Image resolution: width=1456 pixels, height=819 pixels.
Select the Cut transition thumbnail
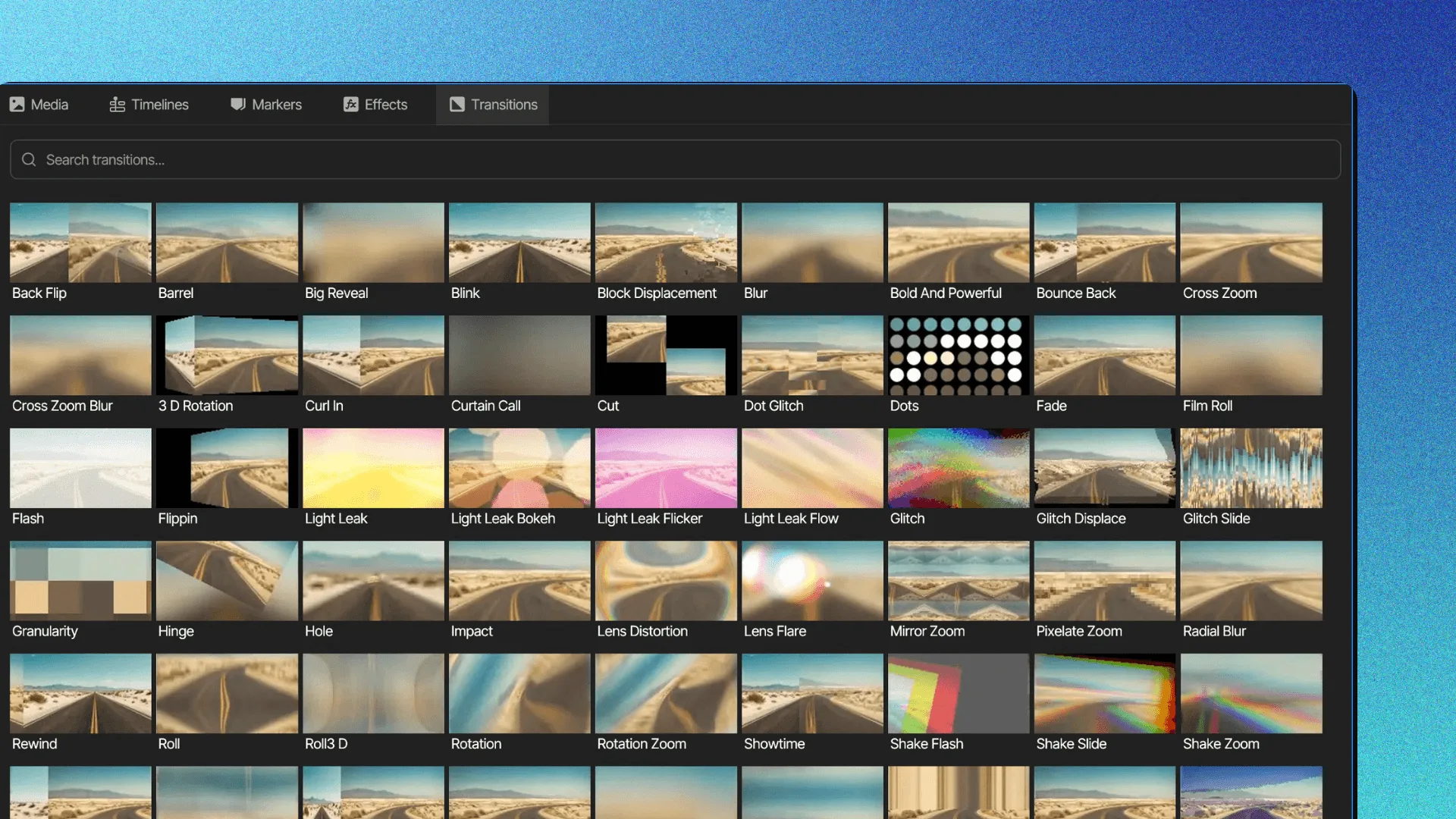(x=666, y=355)
